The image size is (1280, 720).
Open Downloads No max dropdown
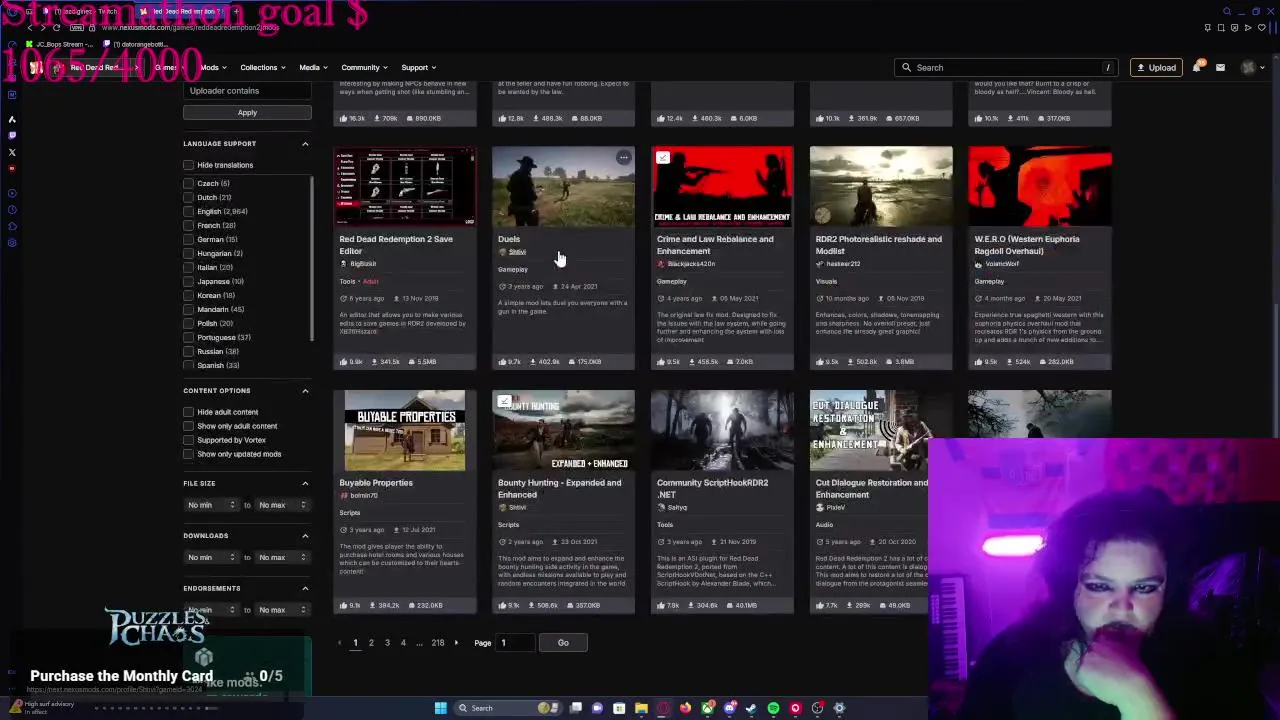[x=283, y=557]
